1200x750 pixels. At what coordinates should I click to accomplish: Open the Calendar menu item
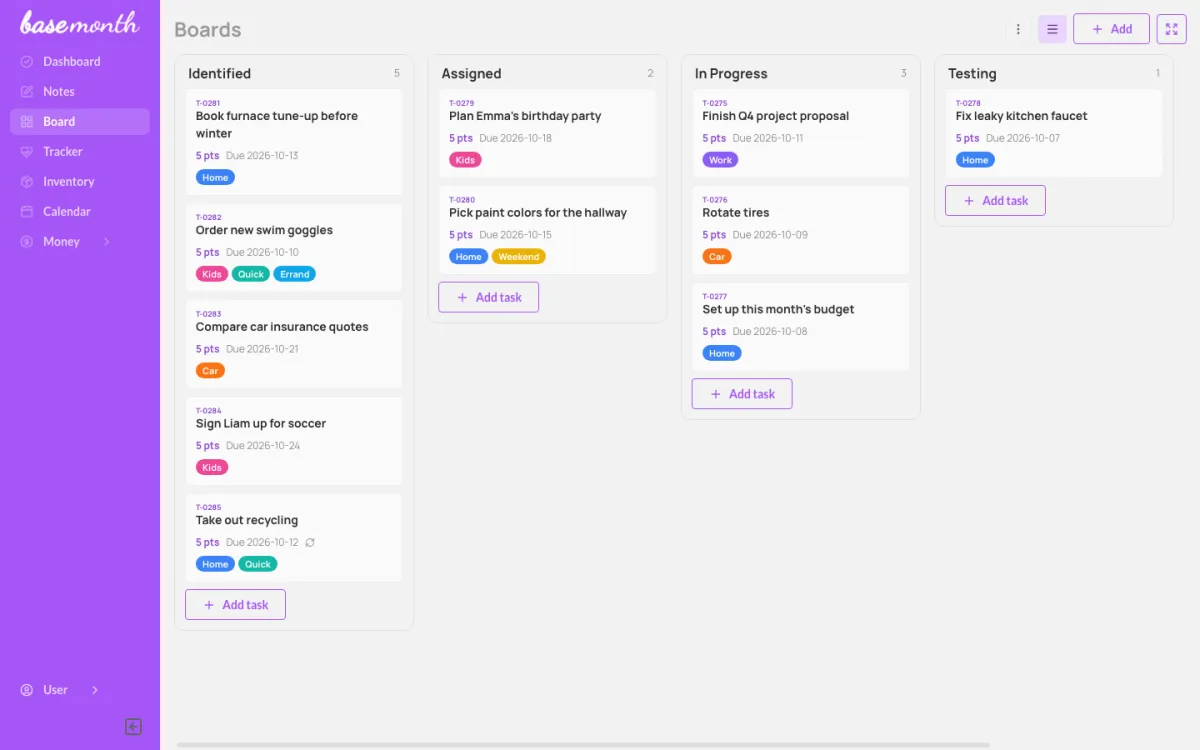pos(80,211)
